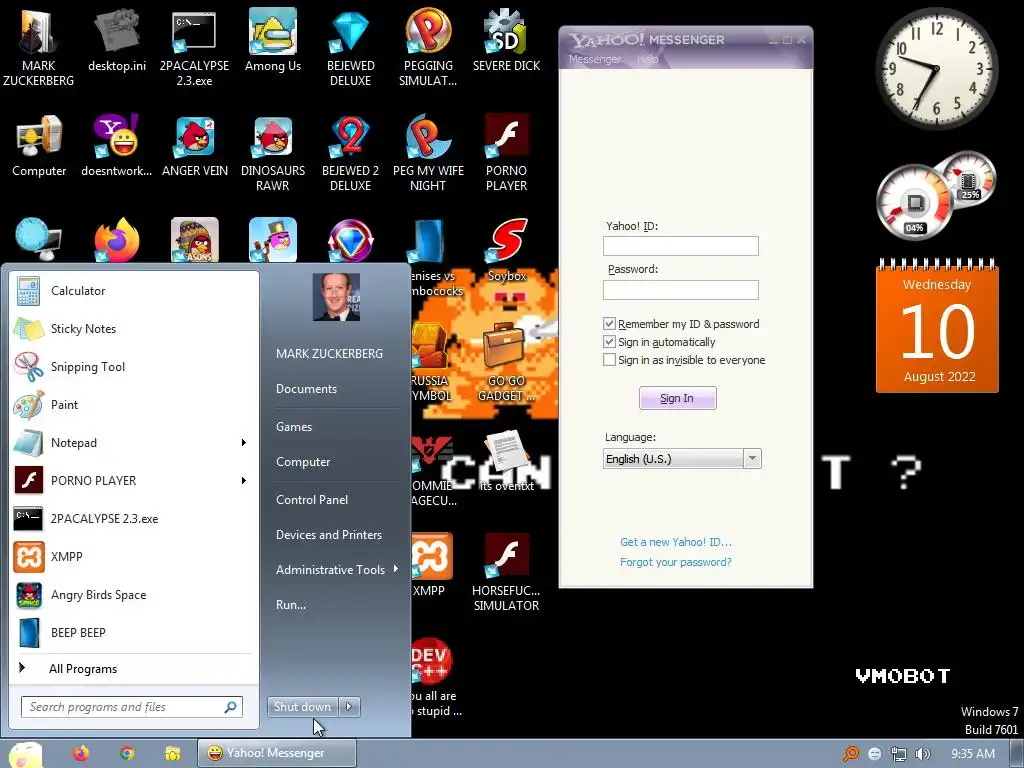
Task: Expand the PORNO PLAYER submenu arrow
Action: pyautogui.click(x=244, y=481)
